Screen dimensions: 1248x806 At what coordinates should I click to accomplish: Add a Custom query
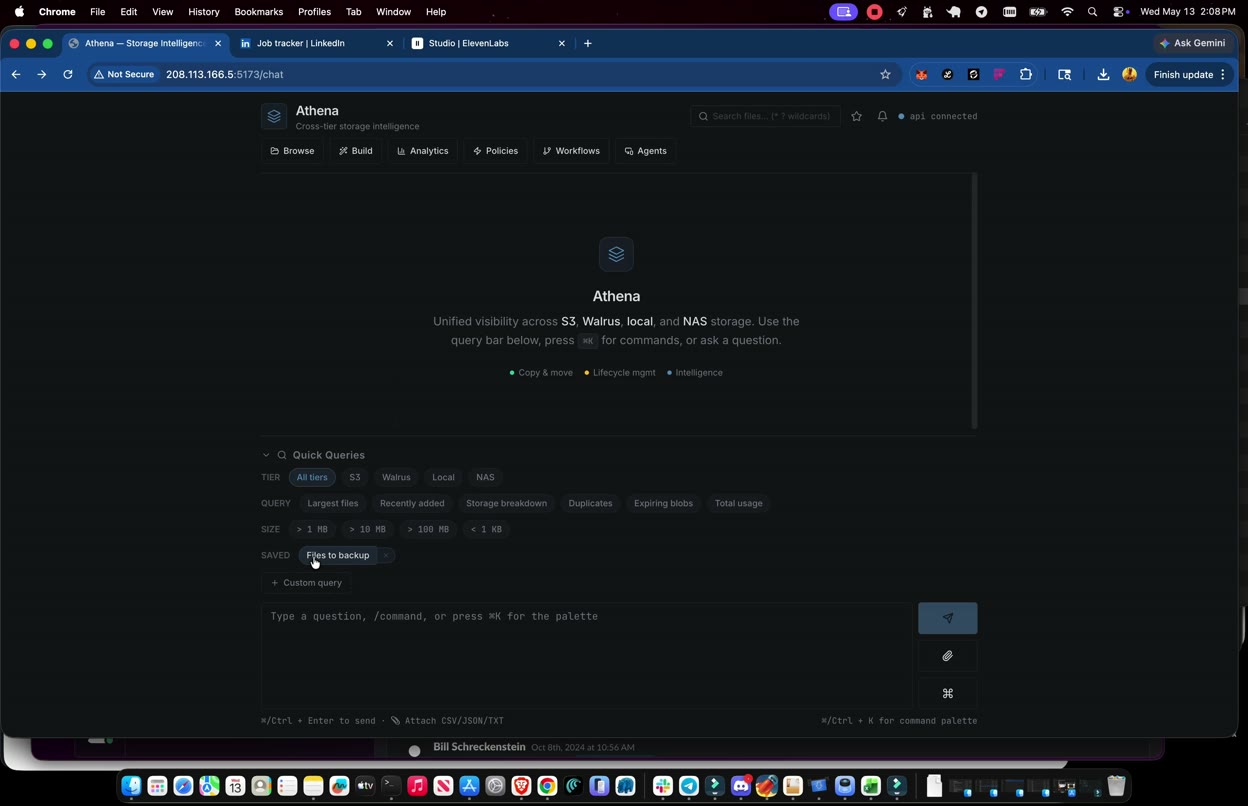pos(306,583)
